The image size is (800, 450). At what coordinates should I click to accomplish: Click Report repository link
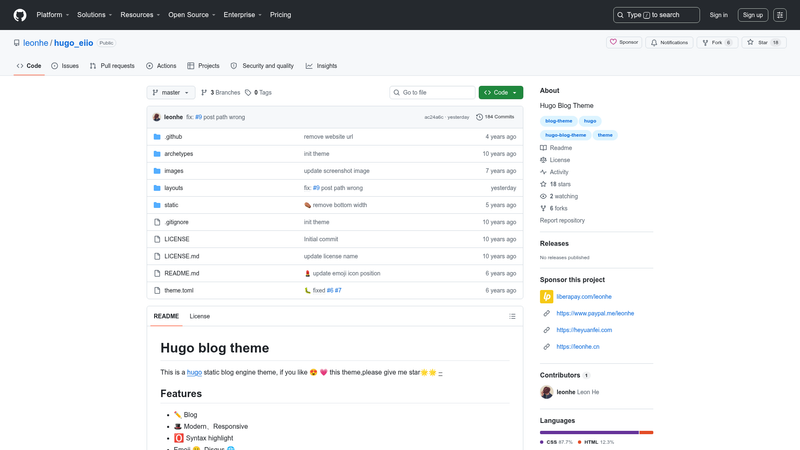point(562,220)
